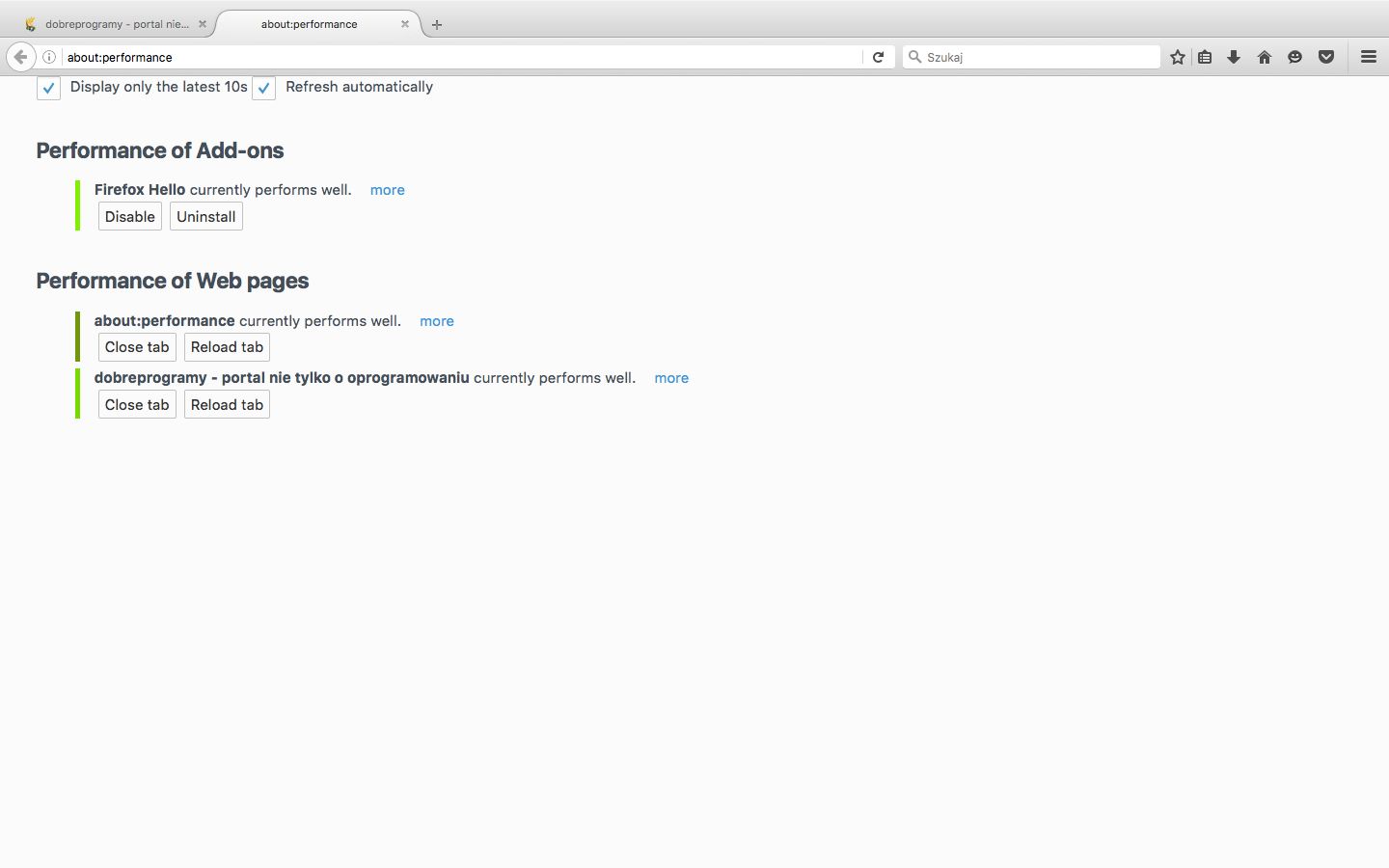Close tab for about:performance page
Image resolution: width=1389 pixels, height=868 pixels.
(137, 347)
